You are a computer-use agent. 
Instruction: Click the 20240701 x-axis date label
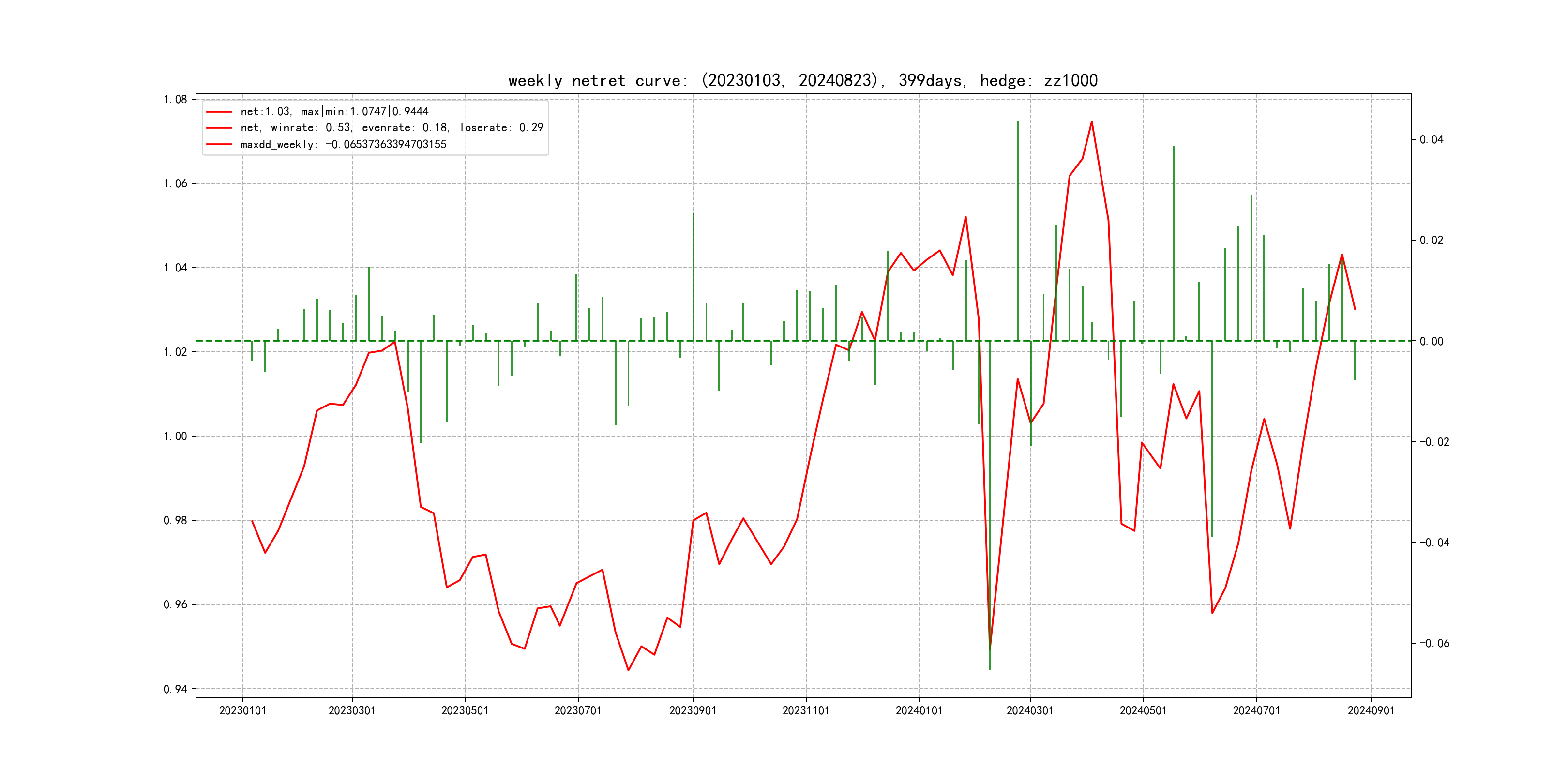1256,710
